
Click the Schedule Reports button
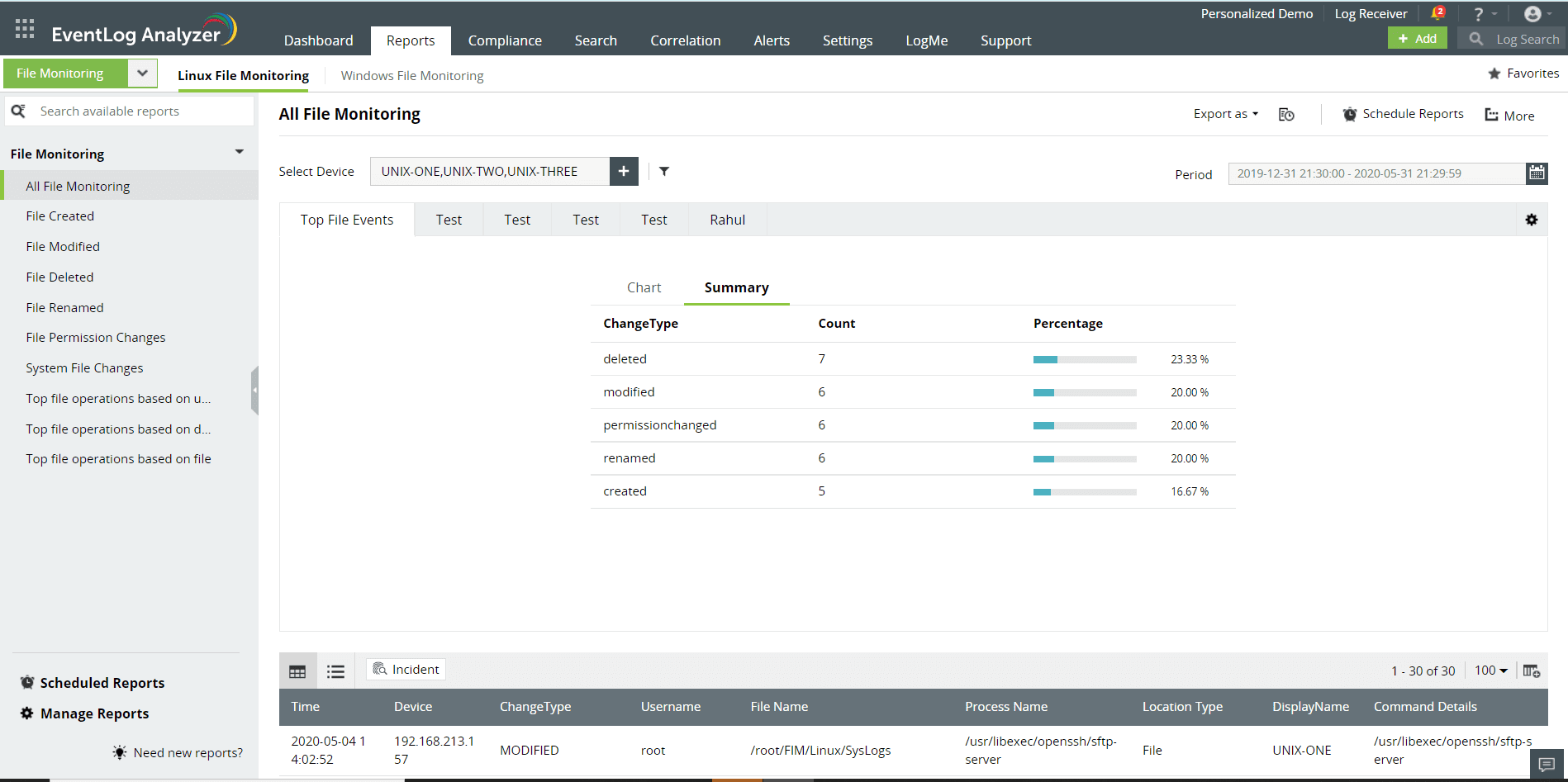[1403, 114]
